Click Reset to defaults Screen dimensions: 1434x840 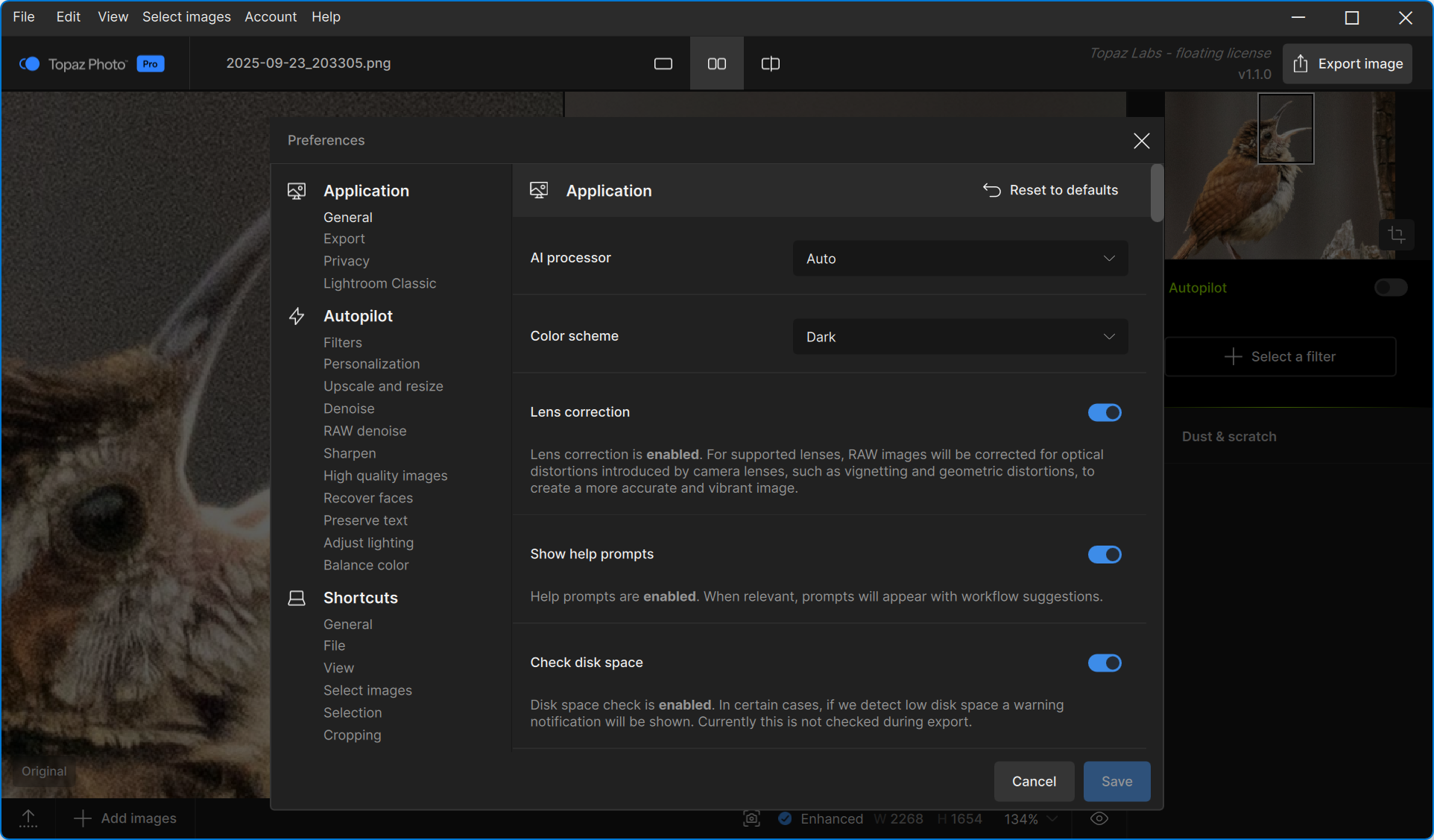coord(1050,190)
